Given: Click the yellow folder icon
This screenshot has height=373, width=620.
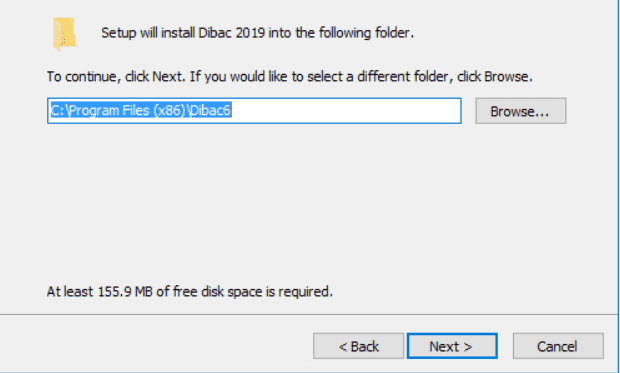Looking at the screenshot, I should click(x=64, y=34).
